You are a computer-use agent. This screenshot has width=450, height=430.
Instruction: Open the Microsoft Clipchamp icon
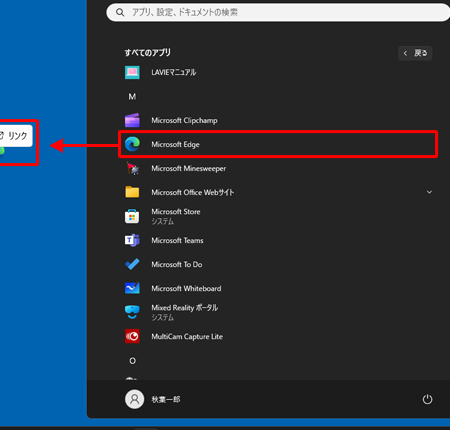point(132,120)
